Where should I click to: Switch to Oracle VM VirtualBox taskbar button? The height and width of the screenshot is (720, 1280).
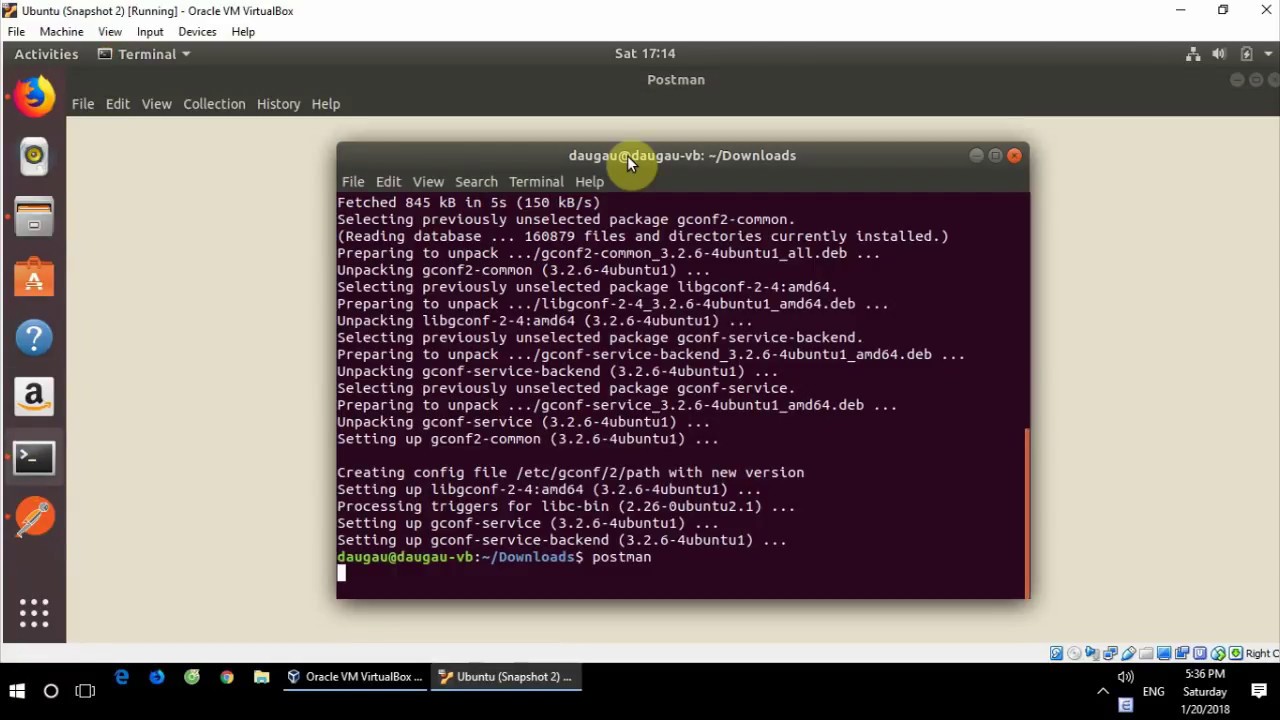pos(355,678)
